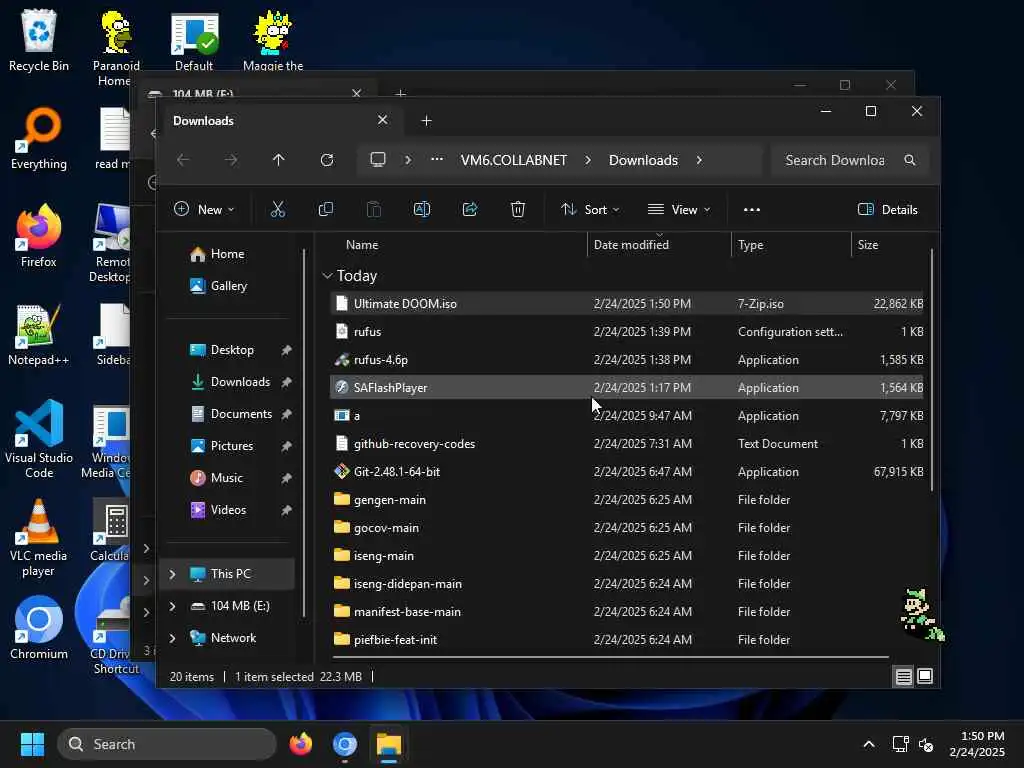Sort by Date modified column header

[631, 245]
